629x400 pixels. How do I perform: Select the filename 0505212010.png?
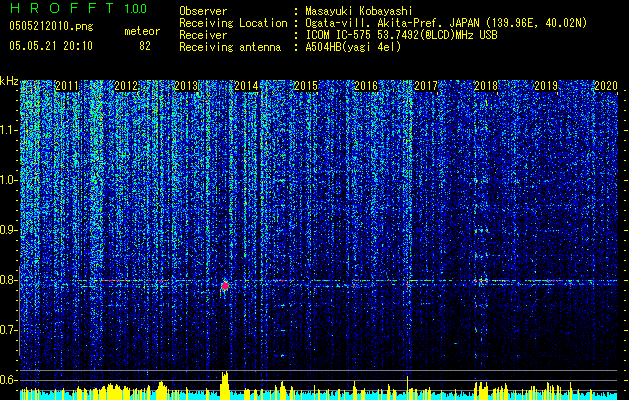(x=51, y=26)
